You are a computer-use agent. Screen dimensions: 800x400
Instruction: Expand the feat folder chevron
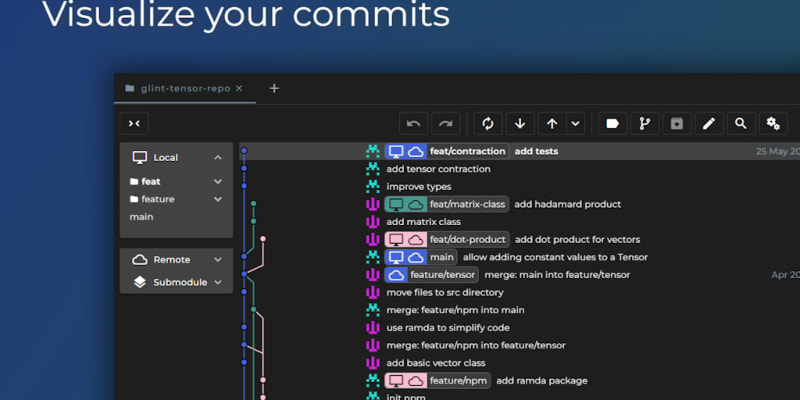click(x=218, y=182)
